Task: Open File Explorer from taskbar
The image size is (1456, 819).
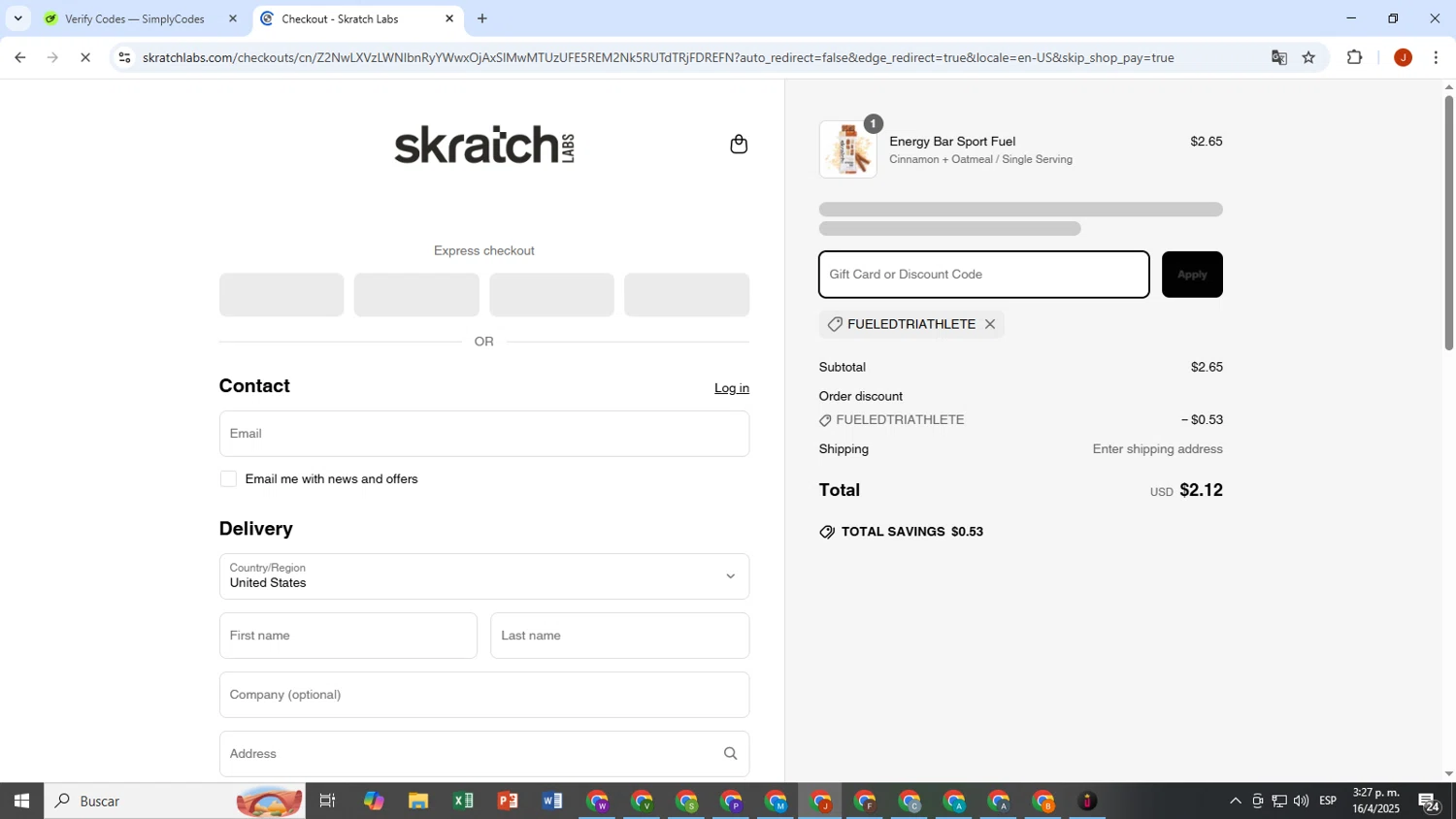Action: tap(418, 802)
